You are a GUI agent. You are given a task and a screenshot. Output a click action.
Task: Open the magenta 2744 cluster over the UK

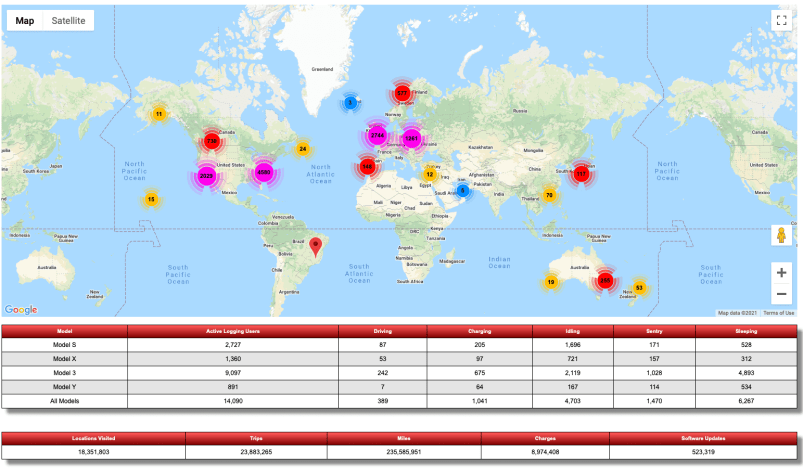[x=377, y=136]
